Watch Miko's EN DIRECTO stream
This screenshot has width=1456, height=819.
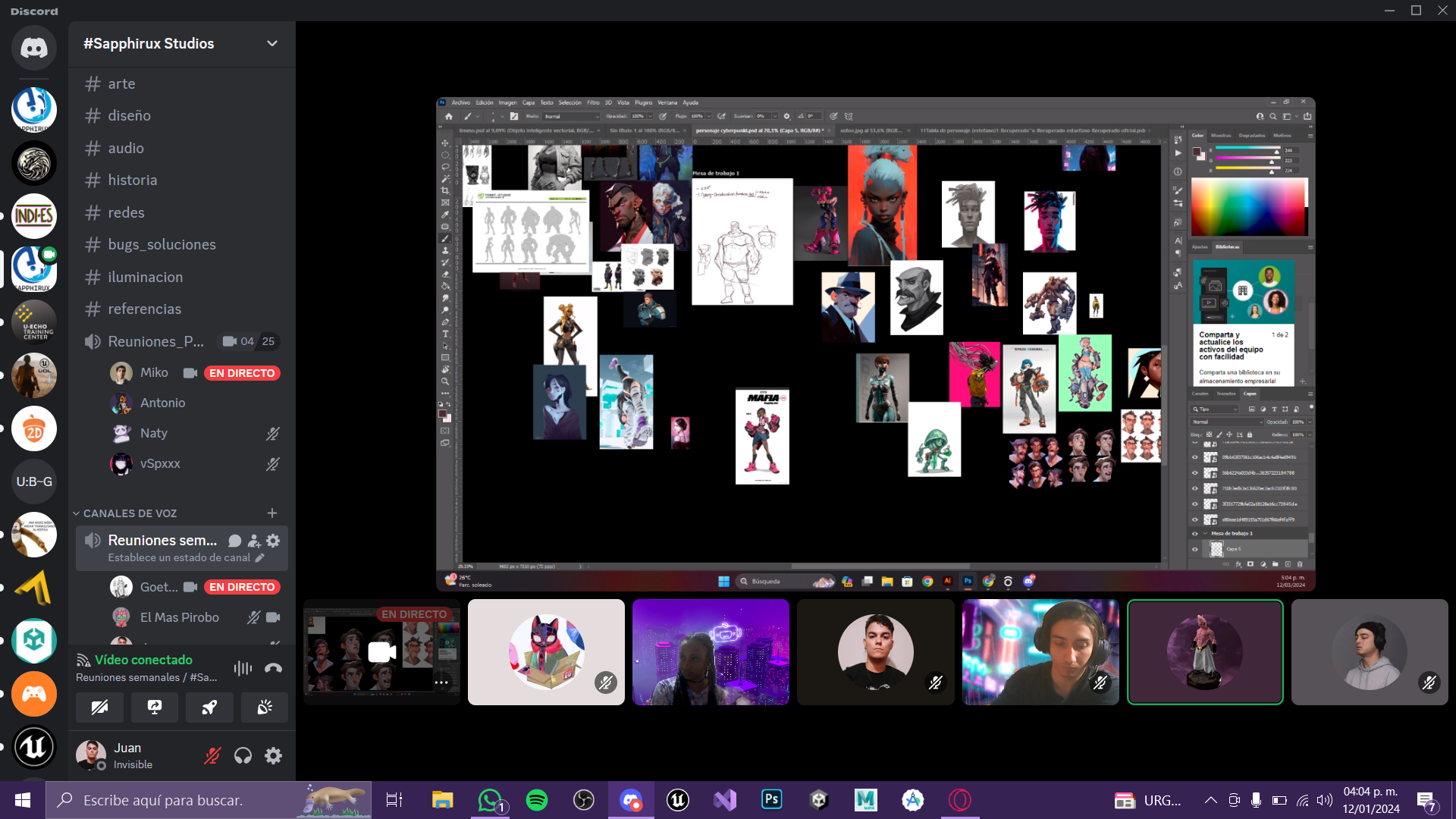pos(242,373)
